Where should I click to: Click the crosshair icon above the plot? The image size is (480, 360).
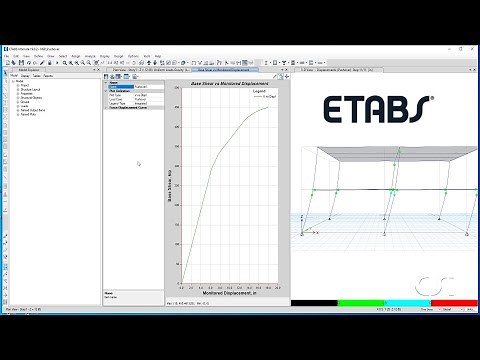click(287, 77)
